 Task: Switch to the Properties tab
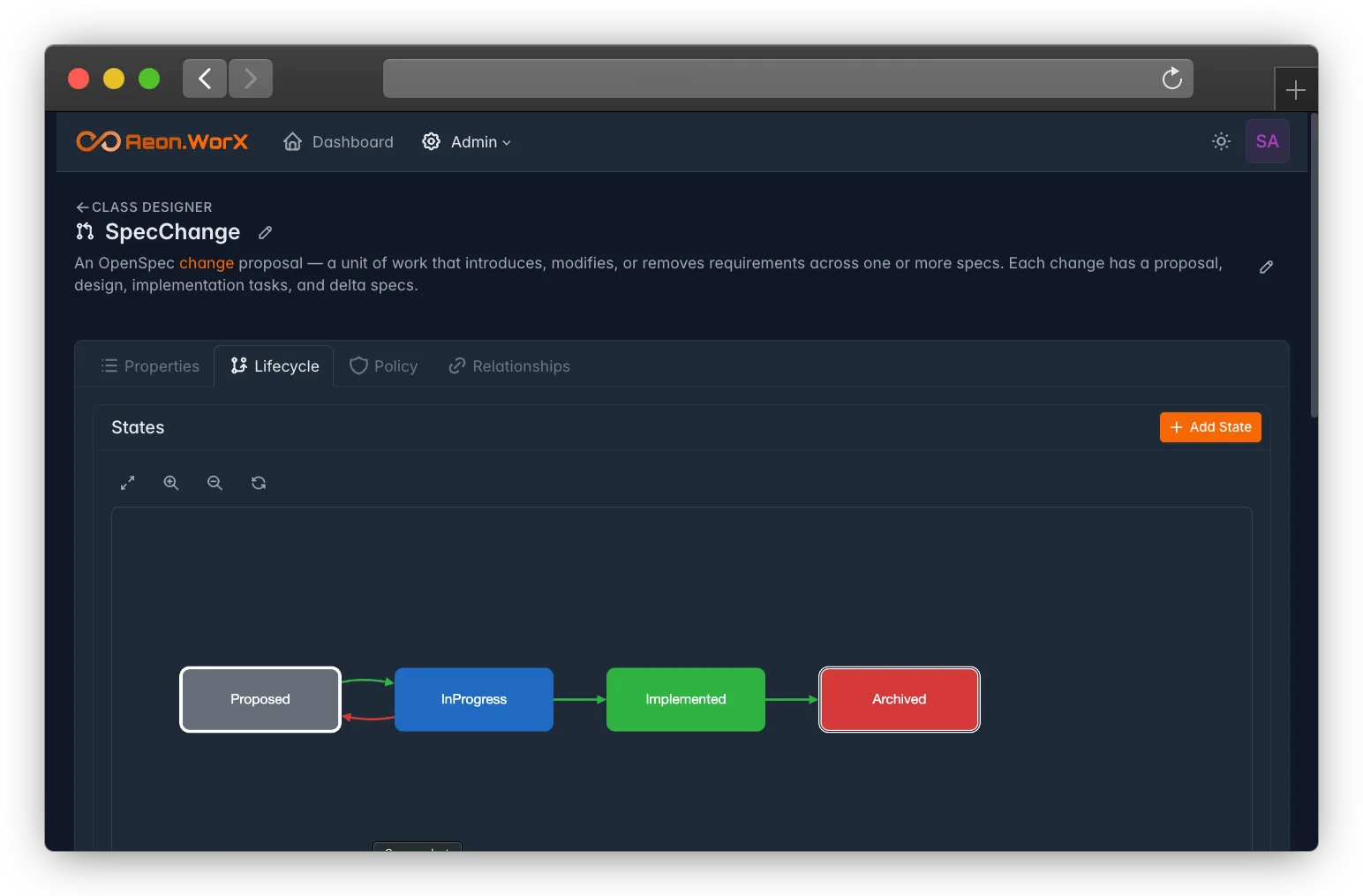[x=150, y=366]
